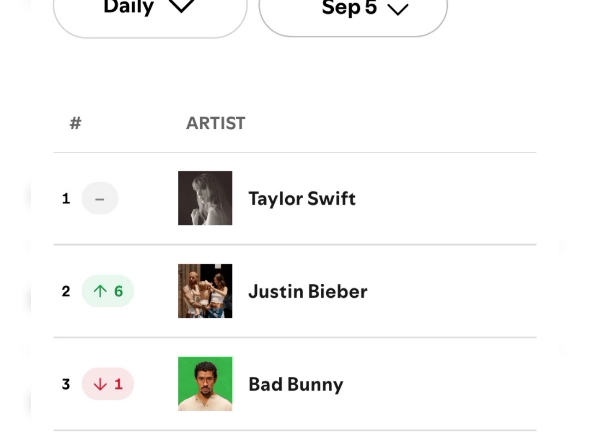Click the chevron arrow beside Sep 5

(x=398, y=9)
